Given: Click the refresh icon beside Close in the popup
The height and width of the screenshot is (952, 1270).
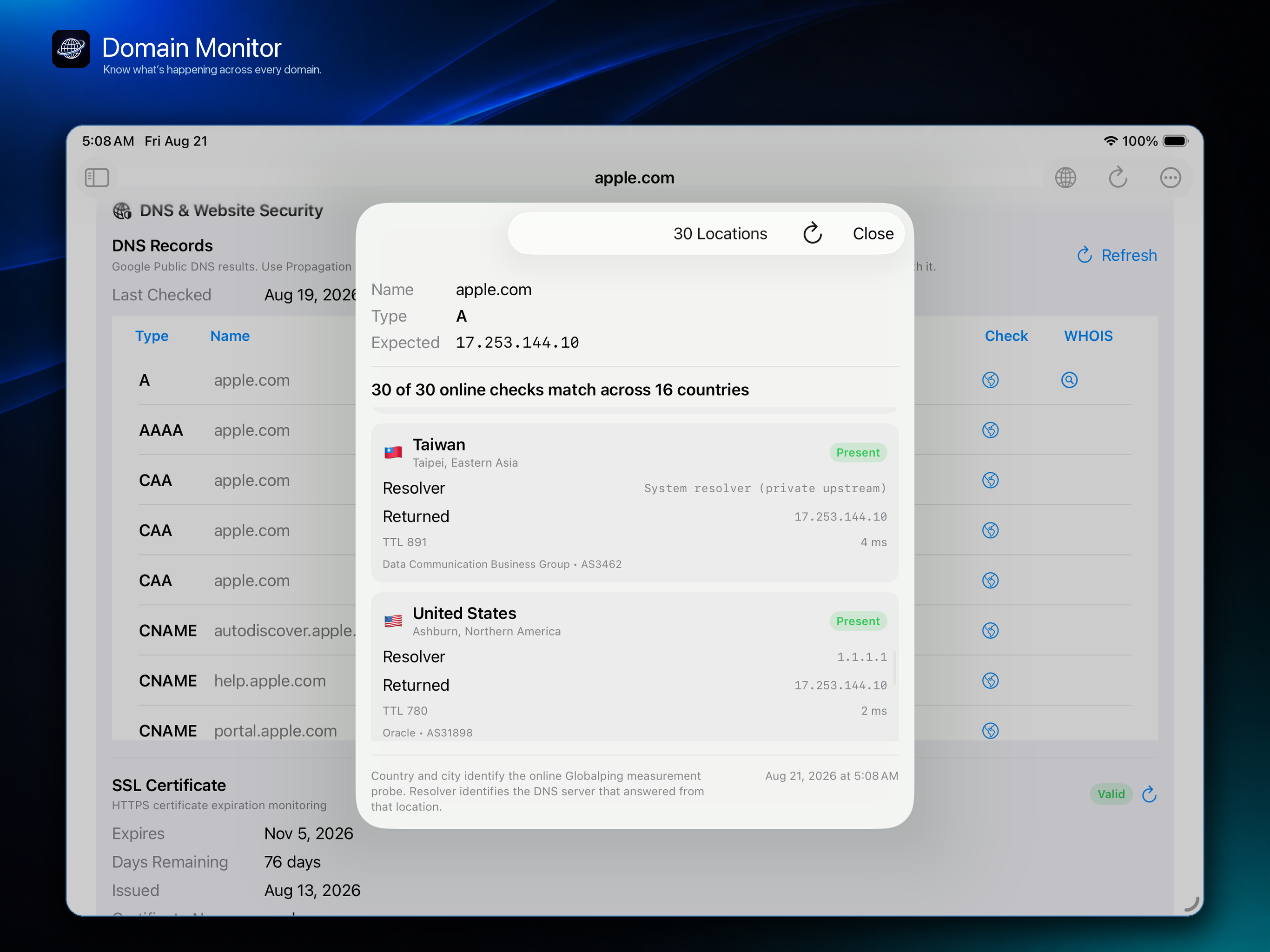Looking at the screenshot, I should pyautogui.click(x=813, y=233).
